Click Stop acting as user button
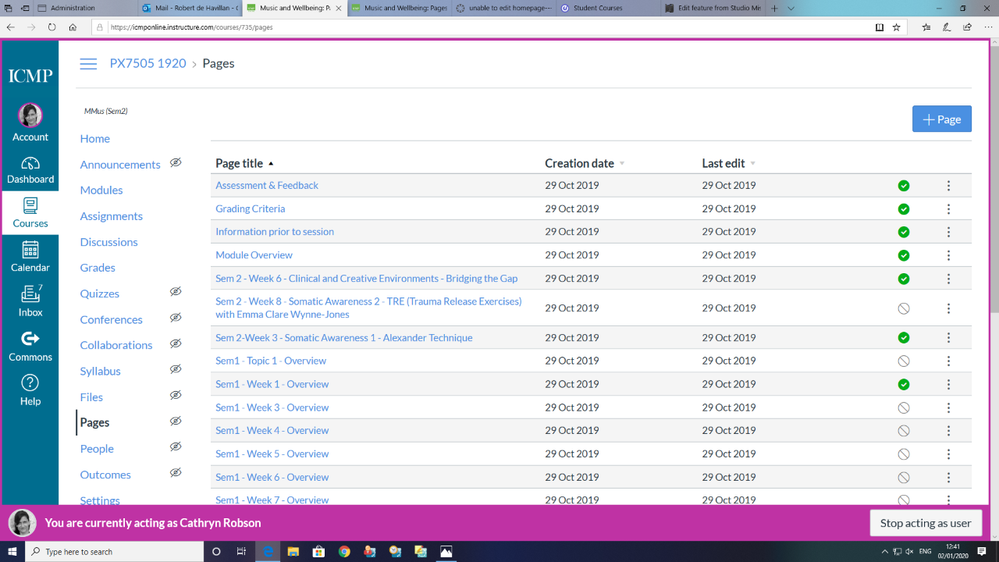Screen dimensions: 999x562 click(925, 523)
